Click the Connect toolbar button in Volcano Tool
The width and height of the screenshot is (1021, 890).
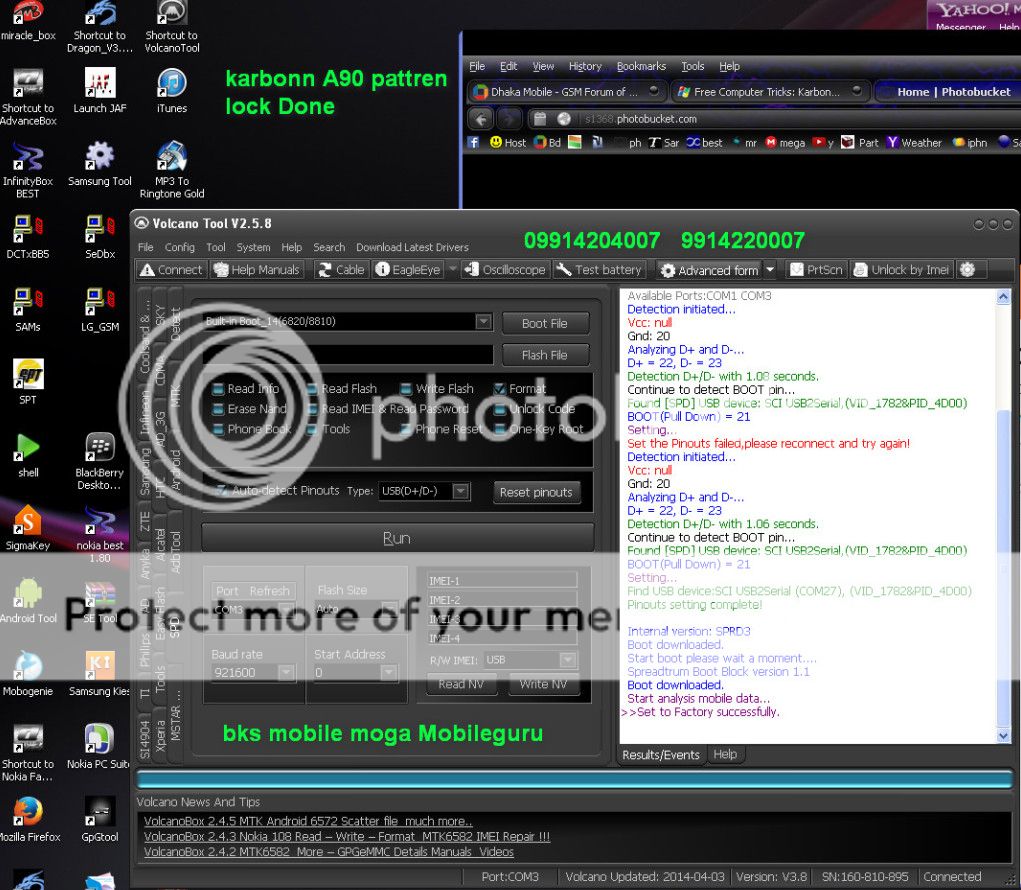click(x=172, y=270)
